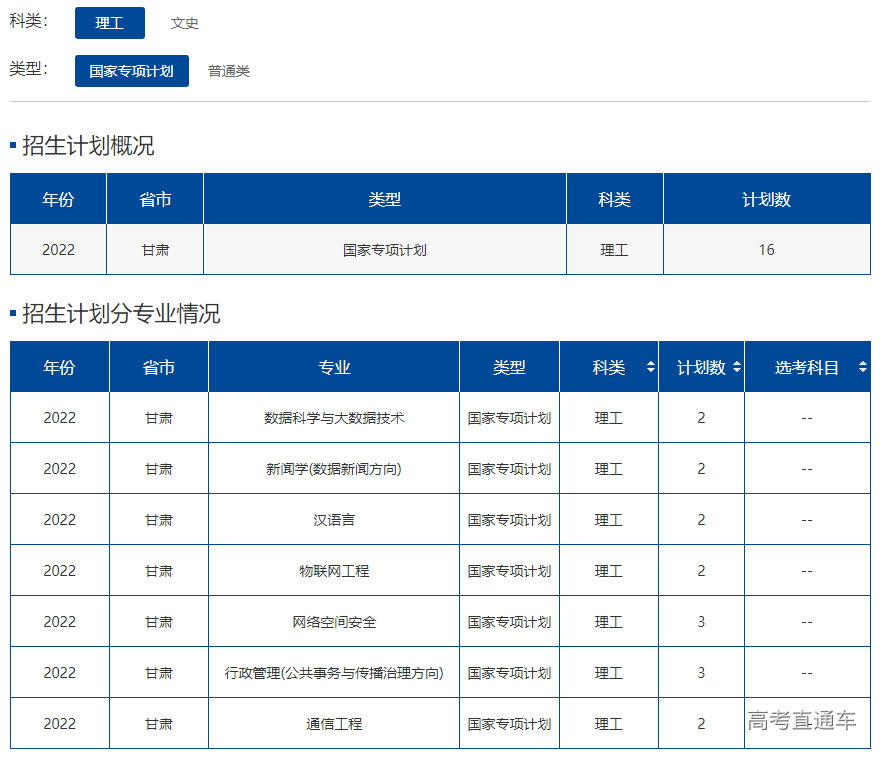
Task: Select the 理工 subject category
Action: pyautogui.click(x=110, y=23)
